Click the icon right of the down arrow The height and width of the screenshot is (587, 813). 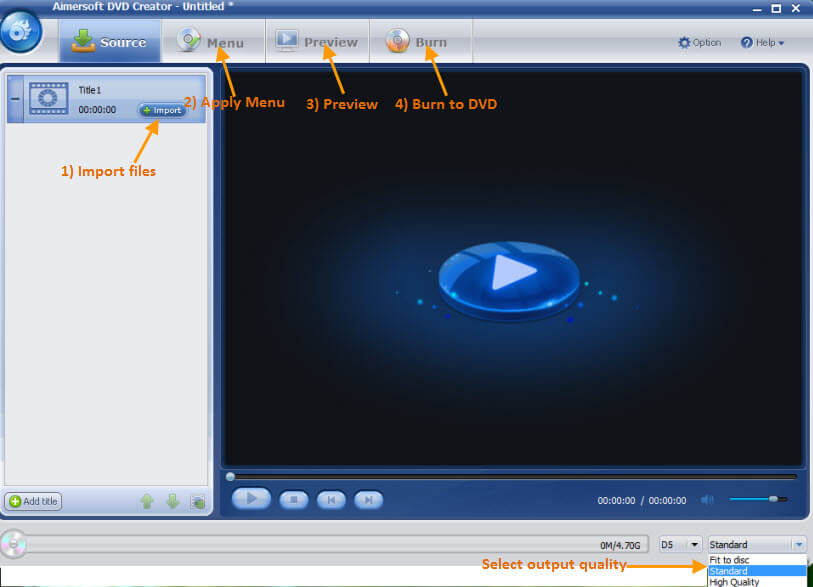(x=198, y=502)
